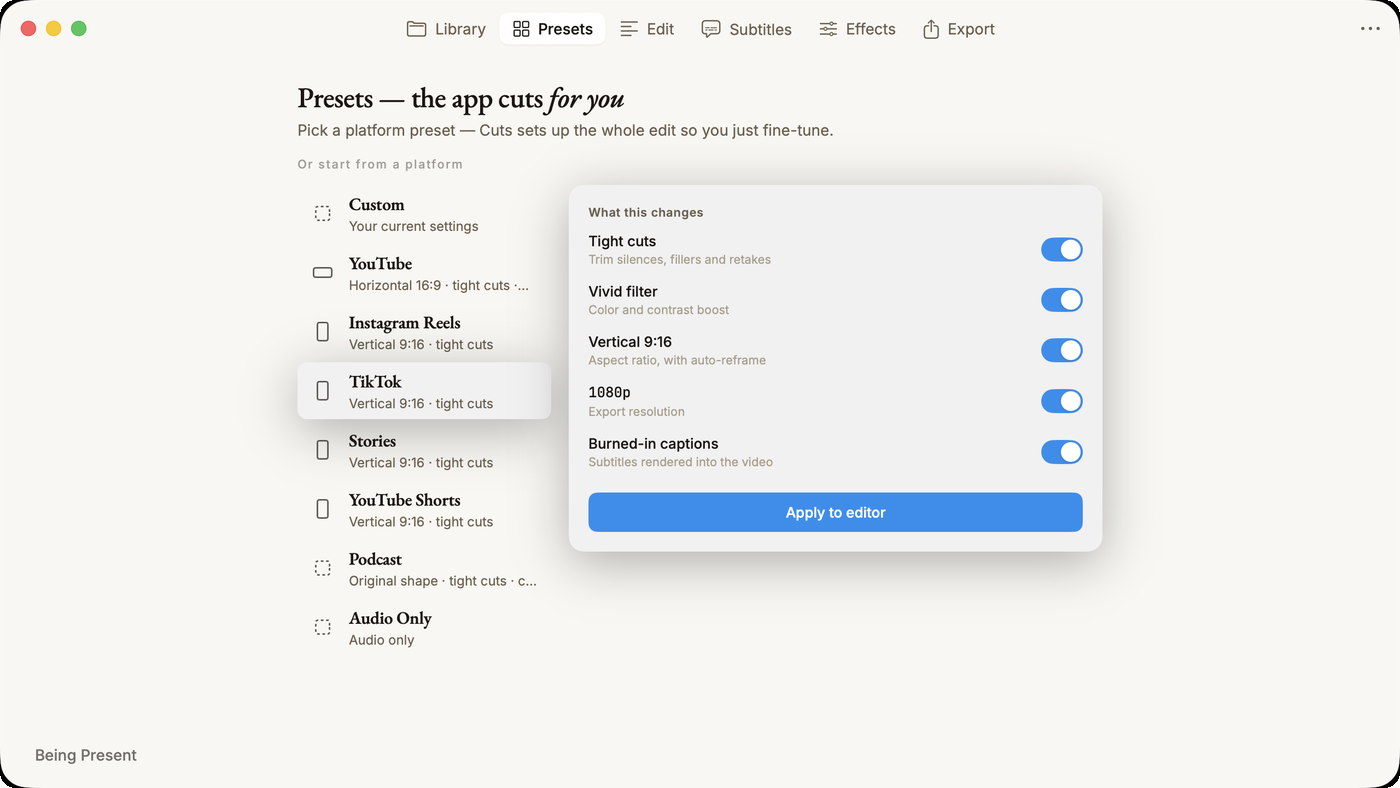
Task: Click the TikTok vertical phone icon
Action: tap(323, 391)
